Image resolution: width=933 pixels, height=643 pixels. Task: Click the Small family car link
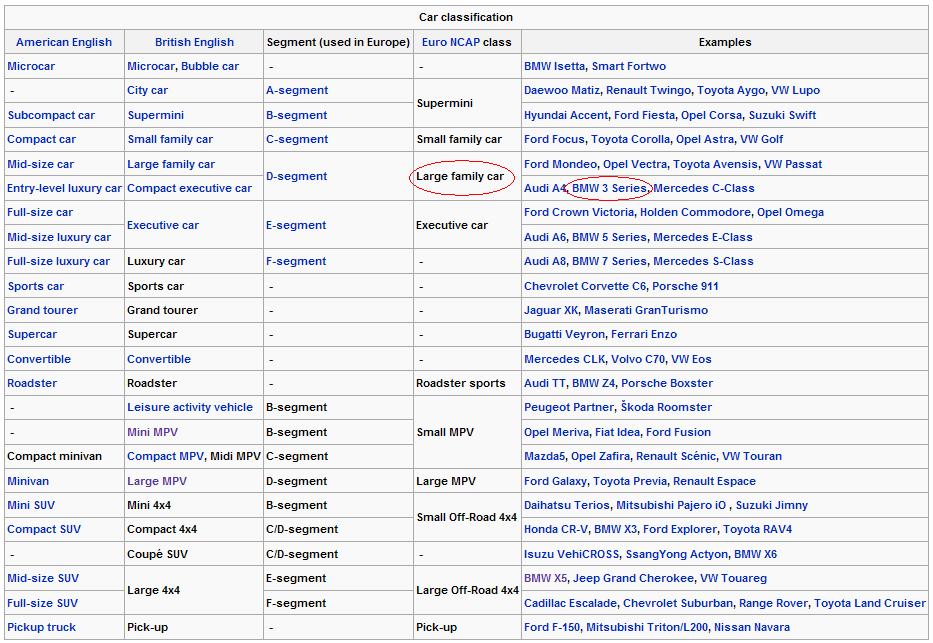(x=170, y=139)
